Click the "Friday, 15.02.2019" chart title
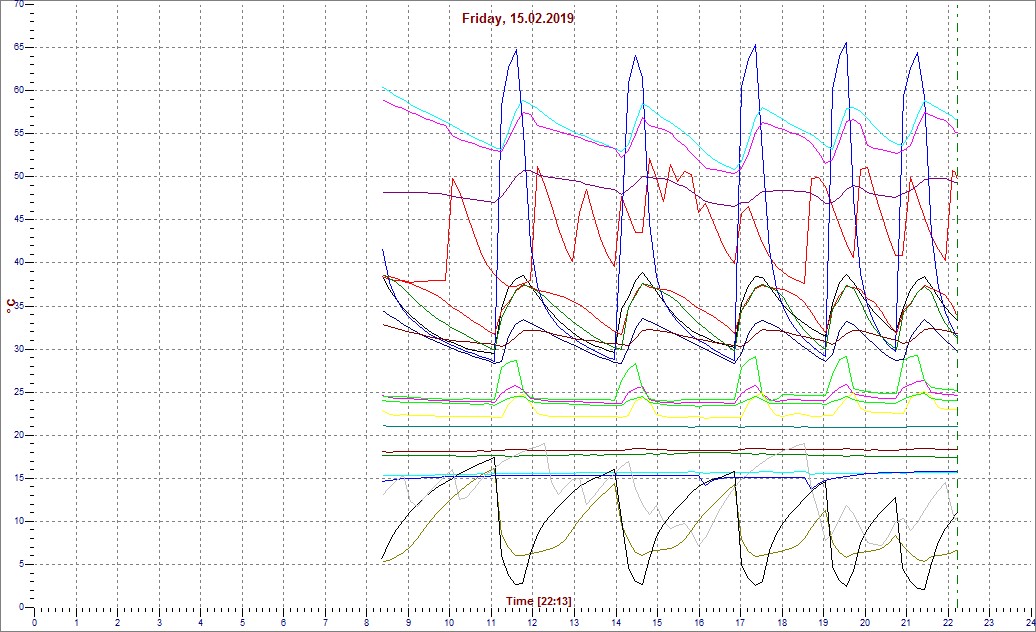Screen dimensions: 1036x632 point(518,18)
